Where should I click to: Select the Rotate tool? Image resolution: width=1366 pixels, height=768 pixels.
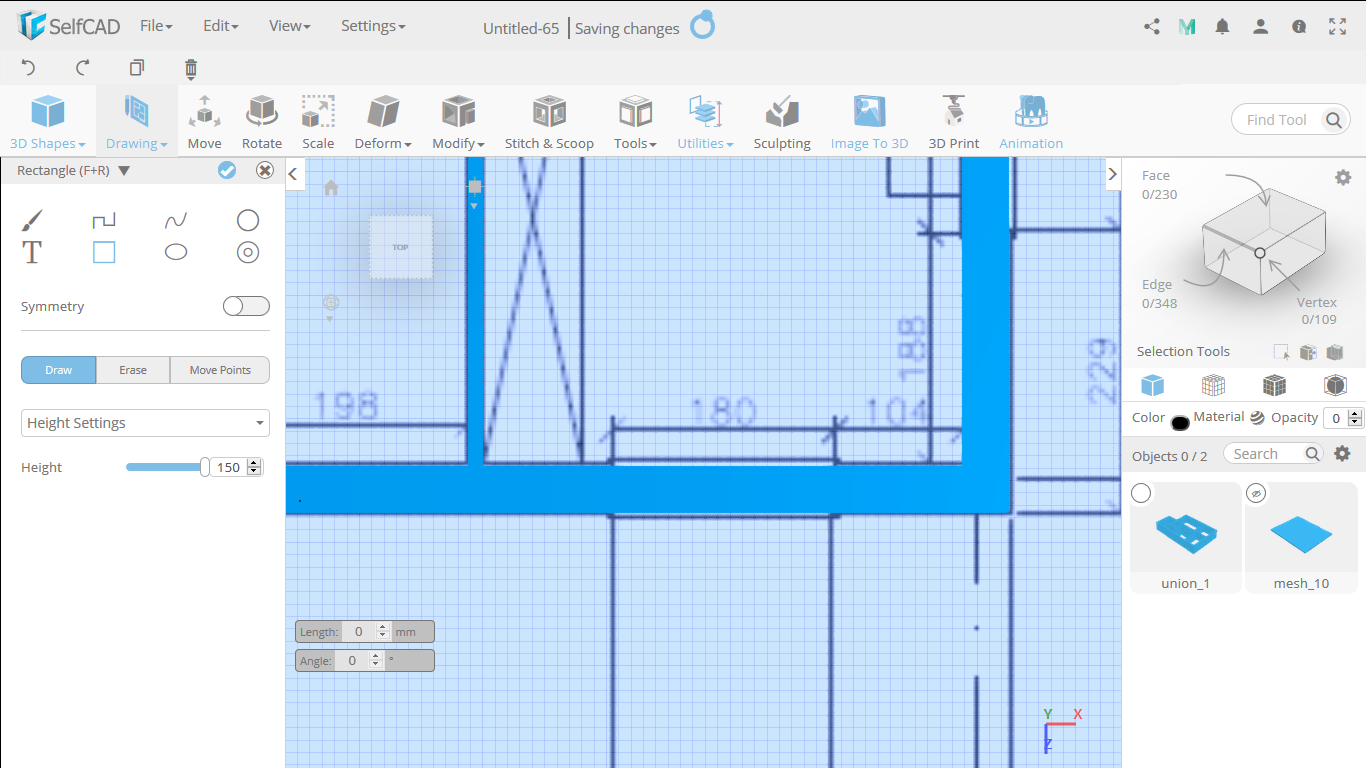tap(262, 122)
